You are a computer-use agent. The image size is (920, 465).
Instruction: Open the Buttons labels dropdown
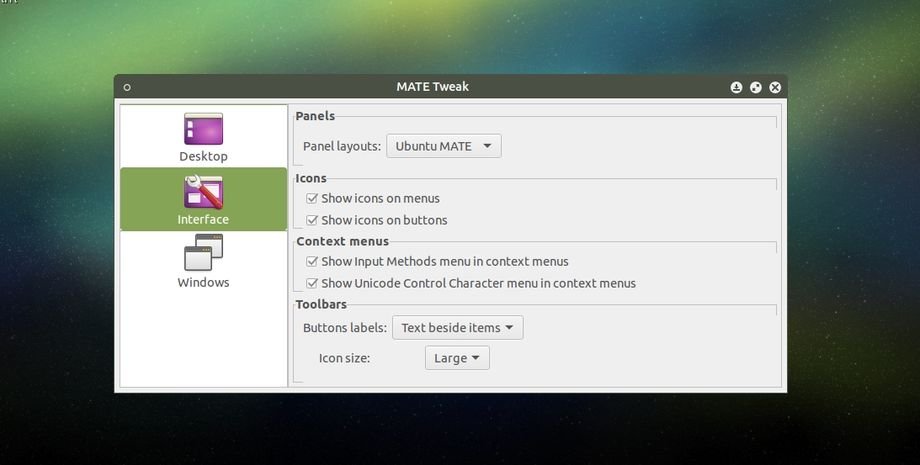pyautogui.click(x=458, y=328)
